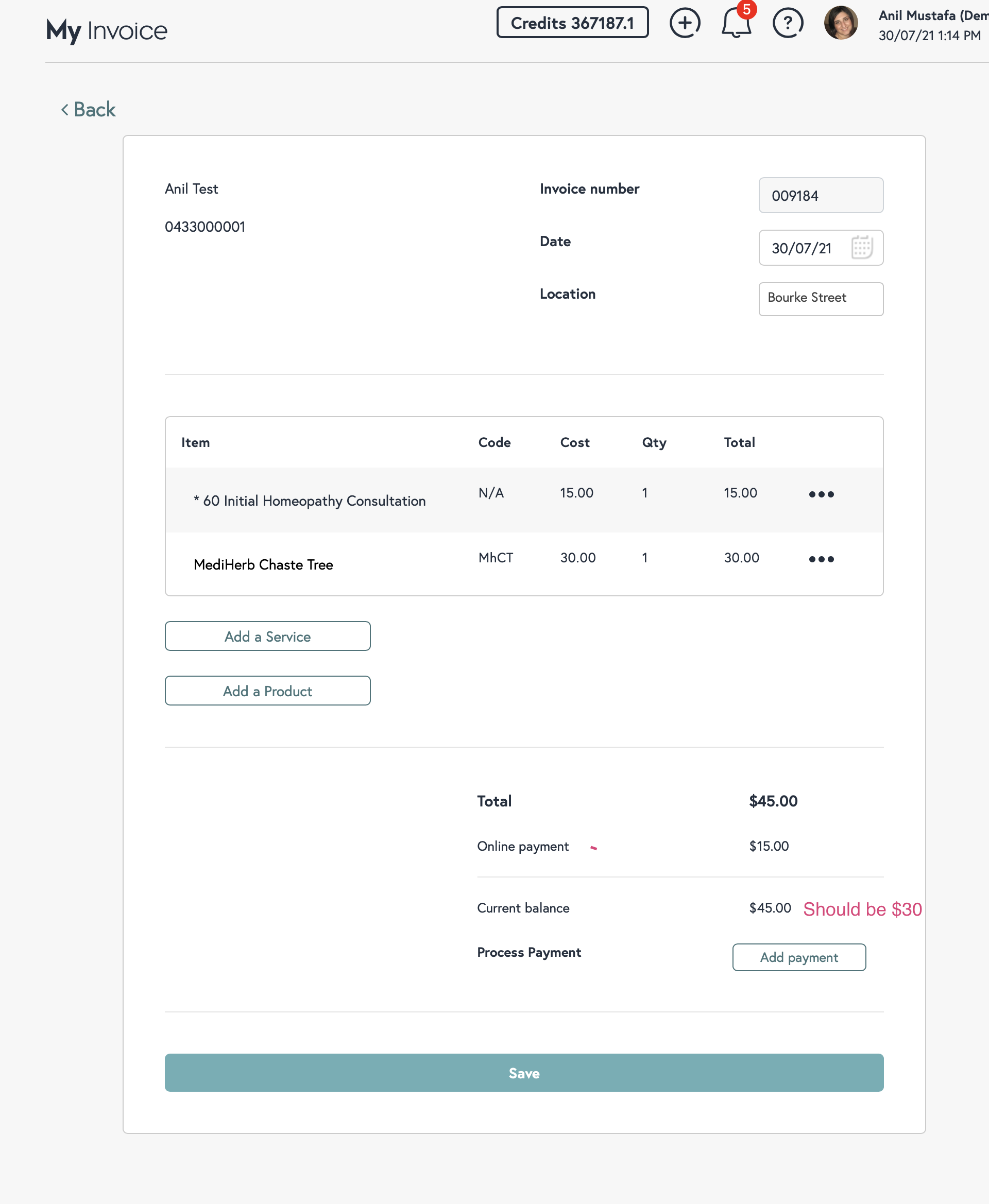
Task: Open the Location Bourke Street dropdown
Action: (821, 299)
